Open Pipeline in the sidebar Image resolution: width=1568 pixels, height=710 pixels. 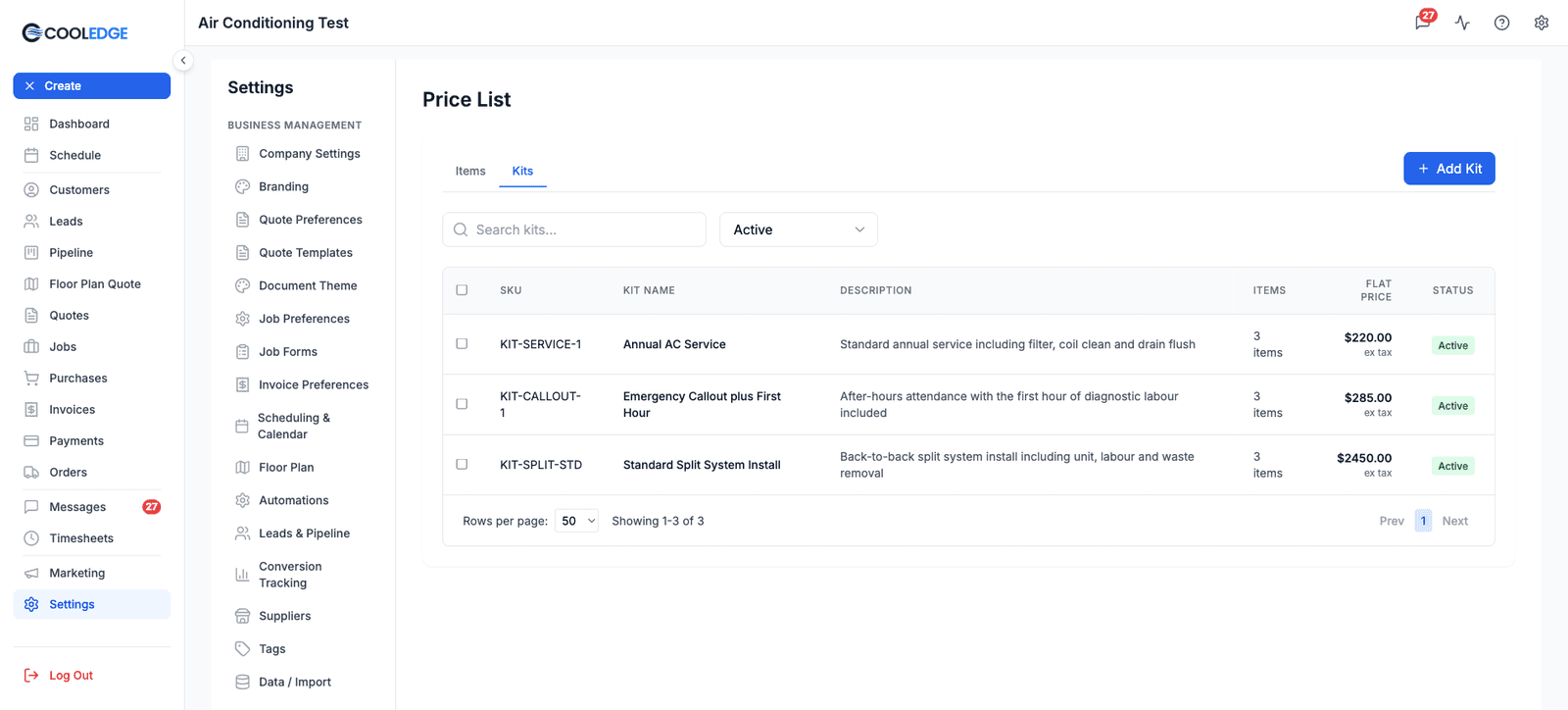point(92,252)
